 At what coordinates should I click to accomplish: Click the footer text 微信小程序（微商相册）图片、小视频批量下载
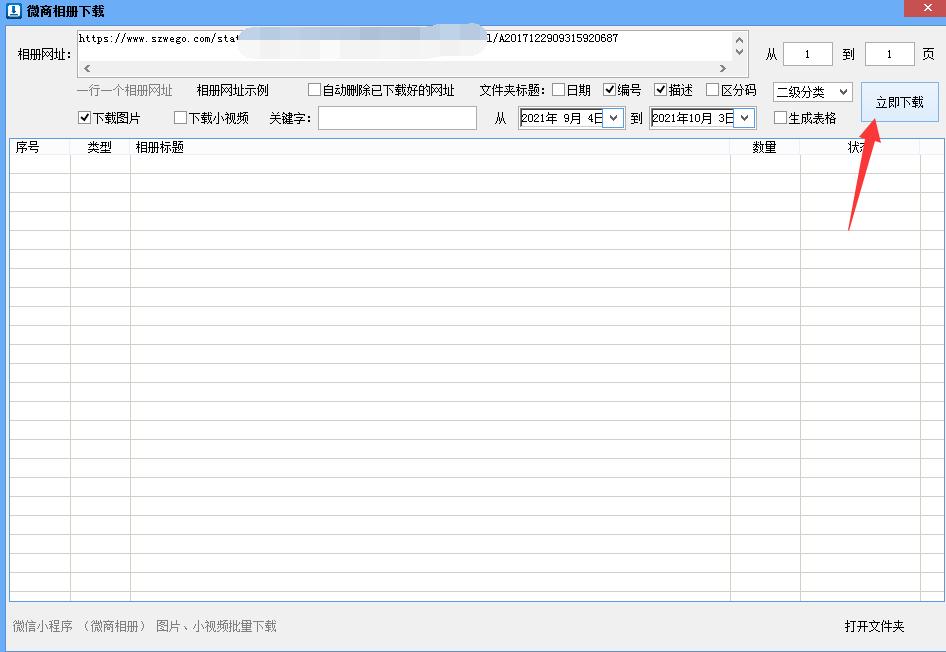pos(145,626)
